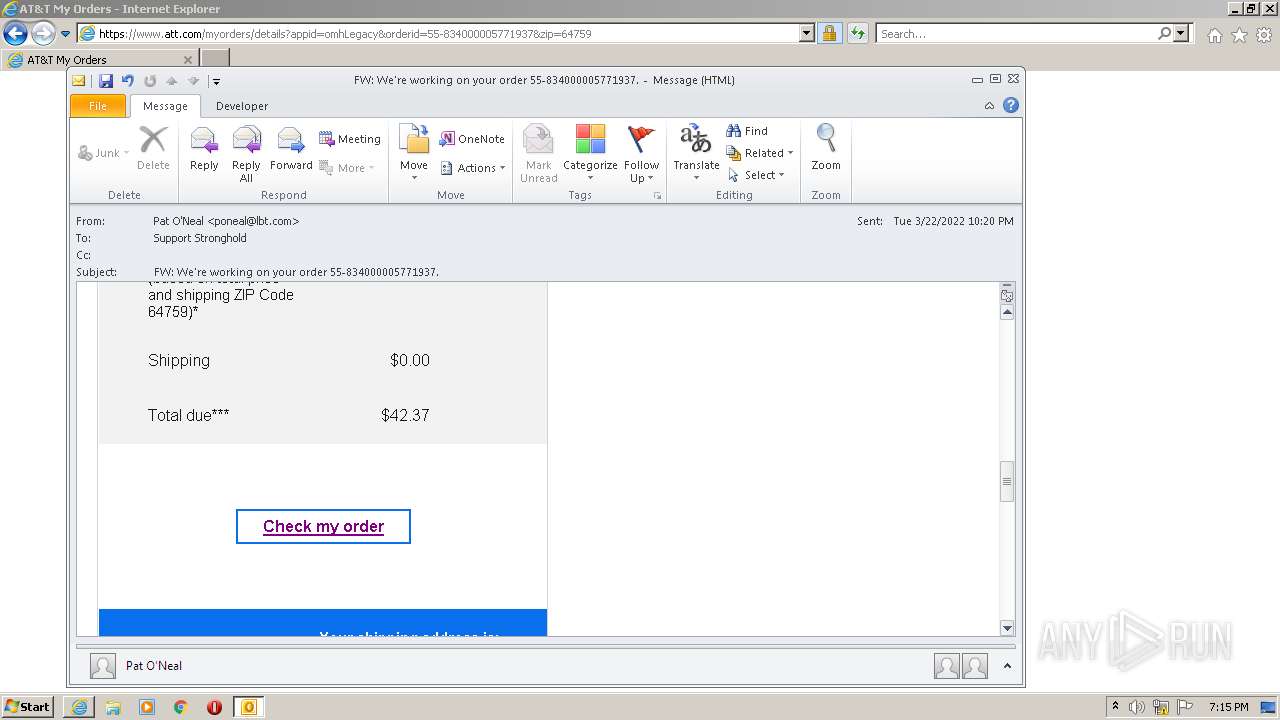This screenshot has width=1280, height=720.
Task: Open the IE address bar dropdown
Action: pos(807,33)
